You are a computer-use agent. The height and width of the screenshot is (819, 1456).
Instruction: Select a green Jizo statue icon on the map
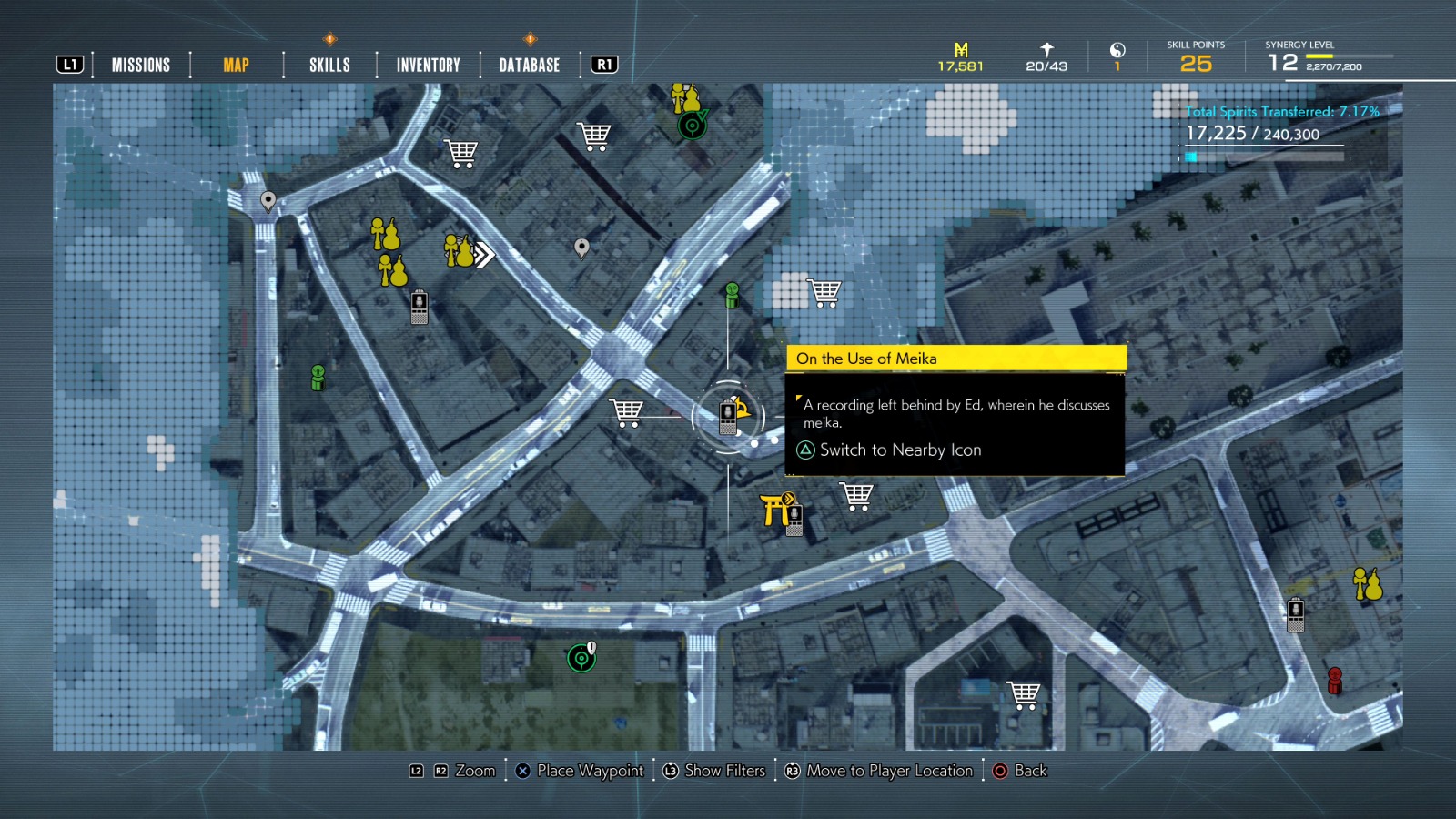point(316,376)
